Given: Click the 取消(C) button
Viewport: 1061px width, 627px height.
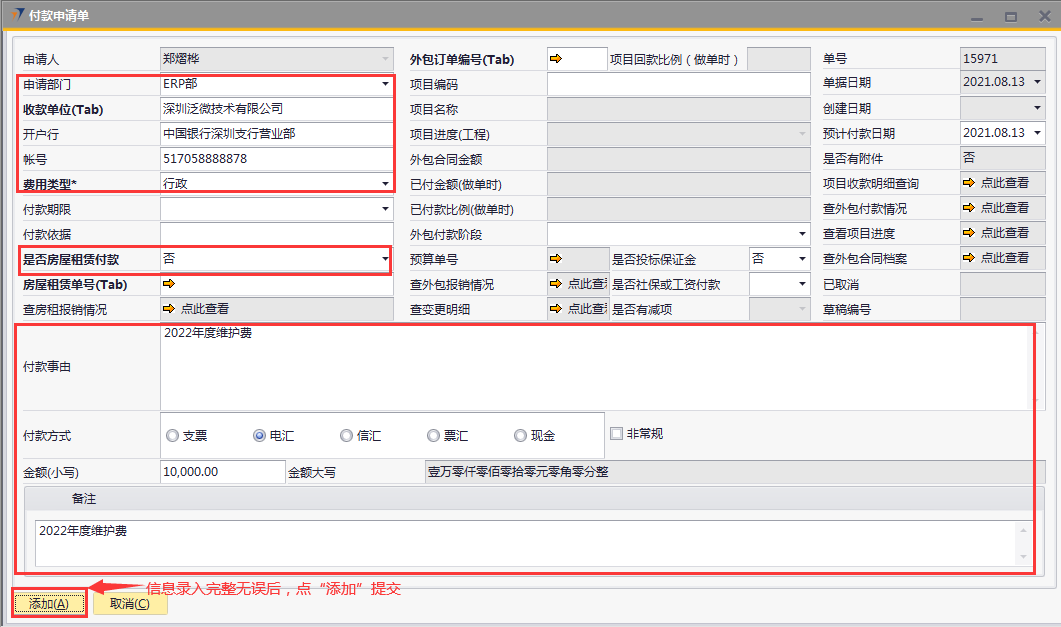Looking at the screenshot, I should point(130,603).
